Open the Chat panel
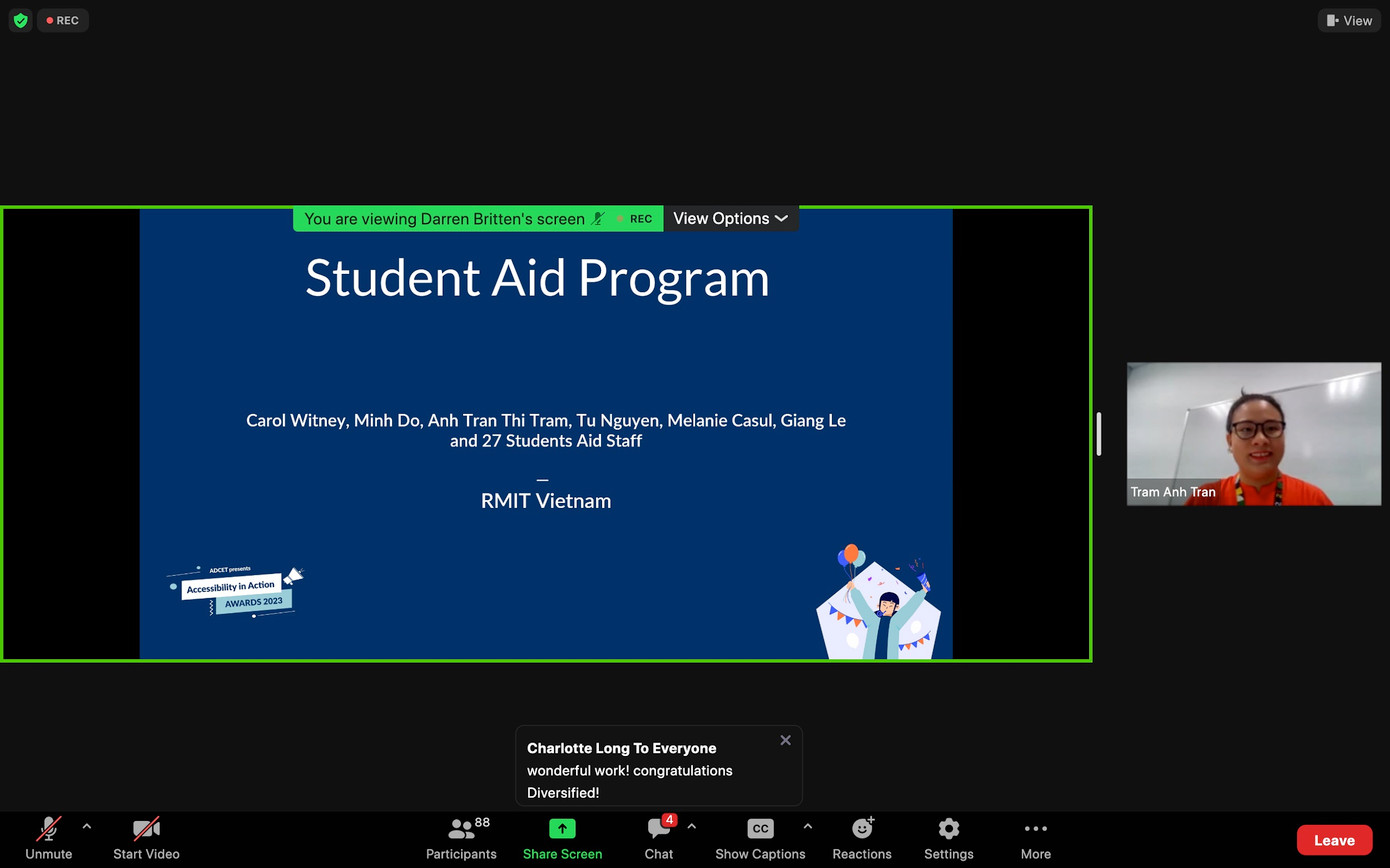1390x868 pixels. tap(658, 838)
